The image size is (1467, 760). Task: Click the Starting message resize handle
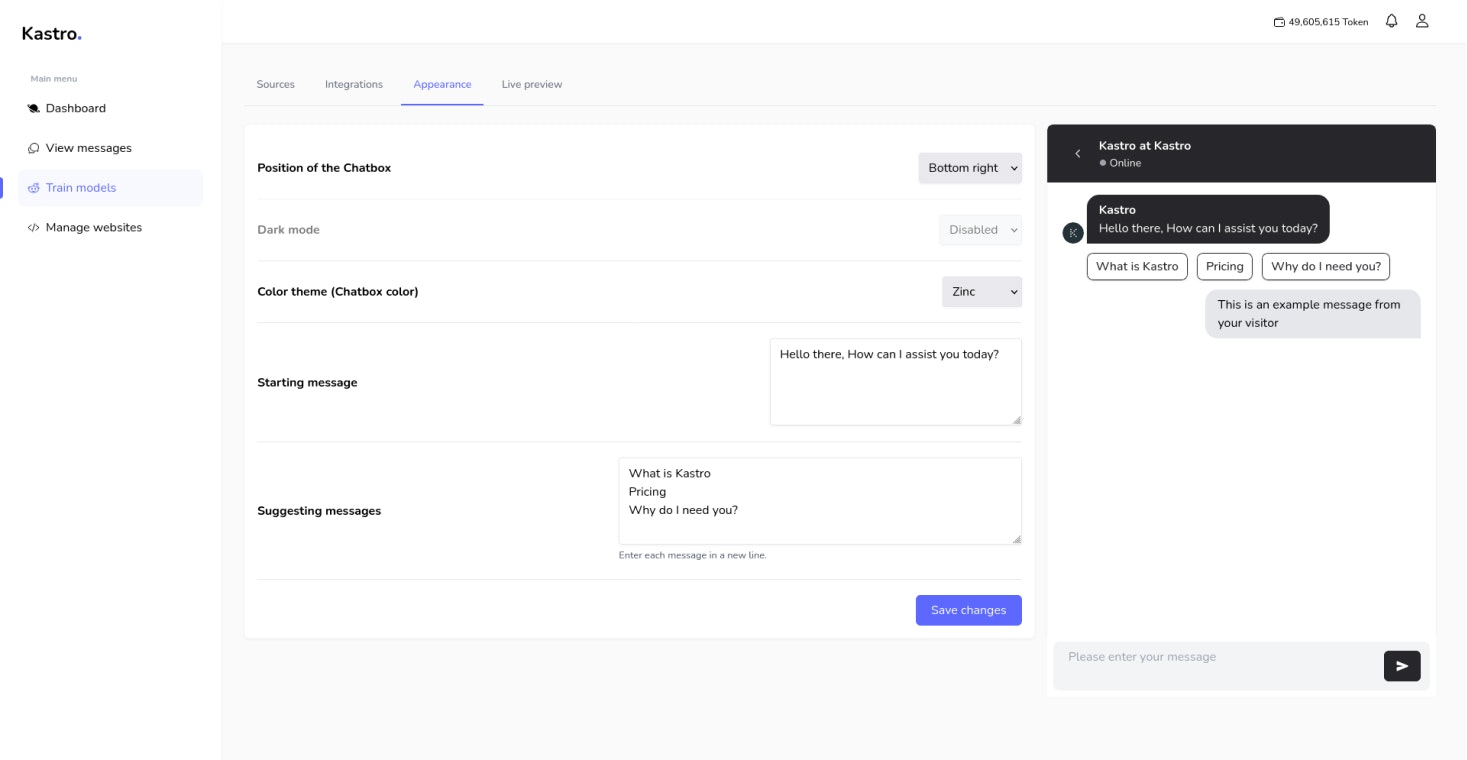[1017, 420]
